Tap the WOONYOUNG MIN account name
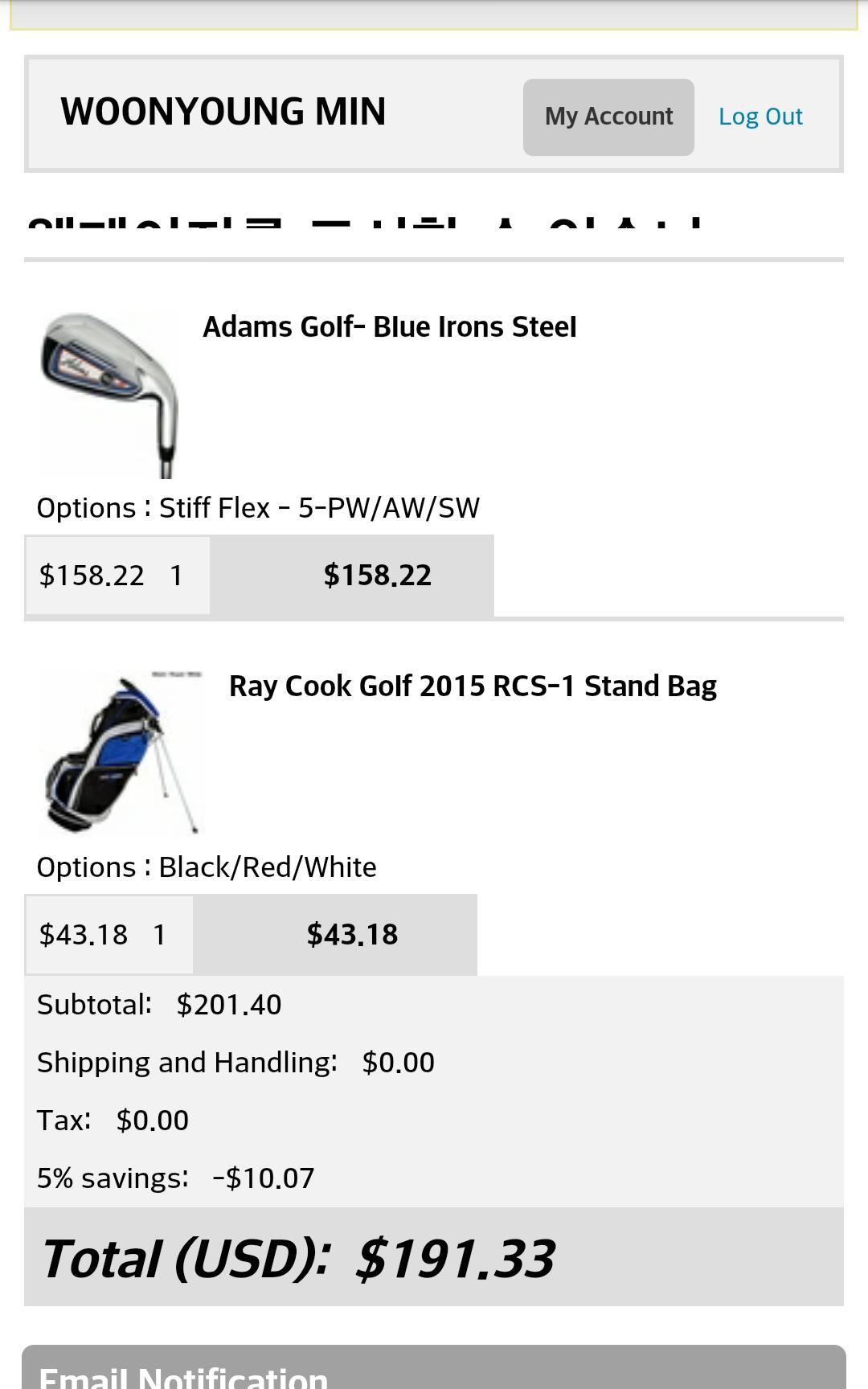The height and width of the screenshot is (1389, 868). pyautogui.click(x=223, y=112)
